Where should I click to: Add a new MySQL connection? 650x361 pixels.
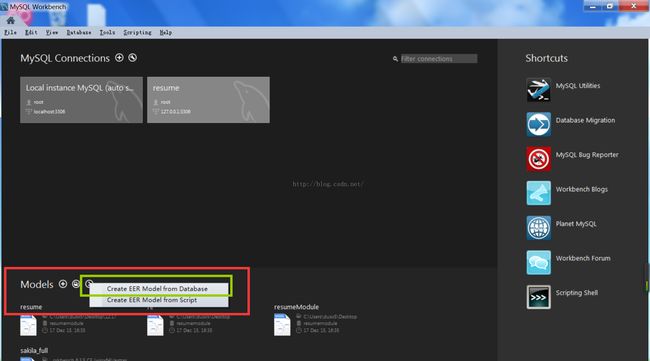(x=119, y=58)
